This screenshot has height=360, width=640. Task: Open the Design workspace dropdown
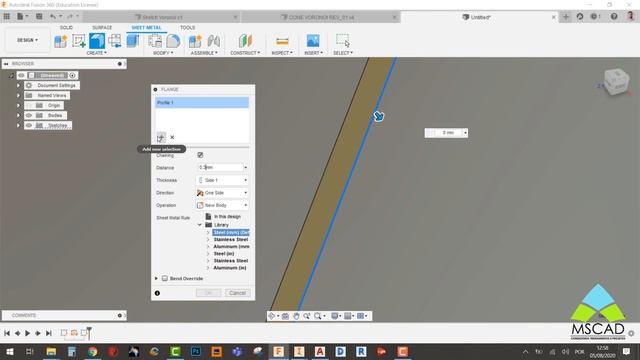27,40
